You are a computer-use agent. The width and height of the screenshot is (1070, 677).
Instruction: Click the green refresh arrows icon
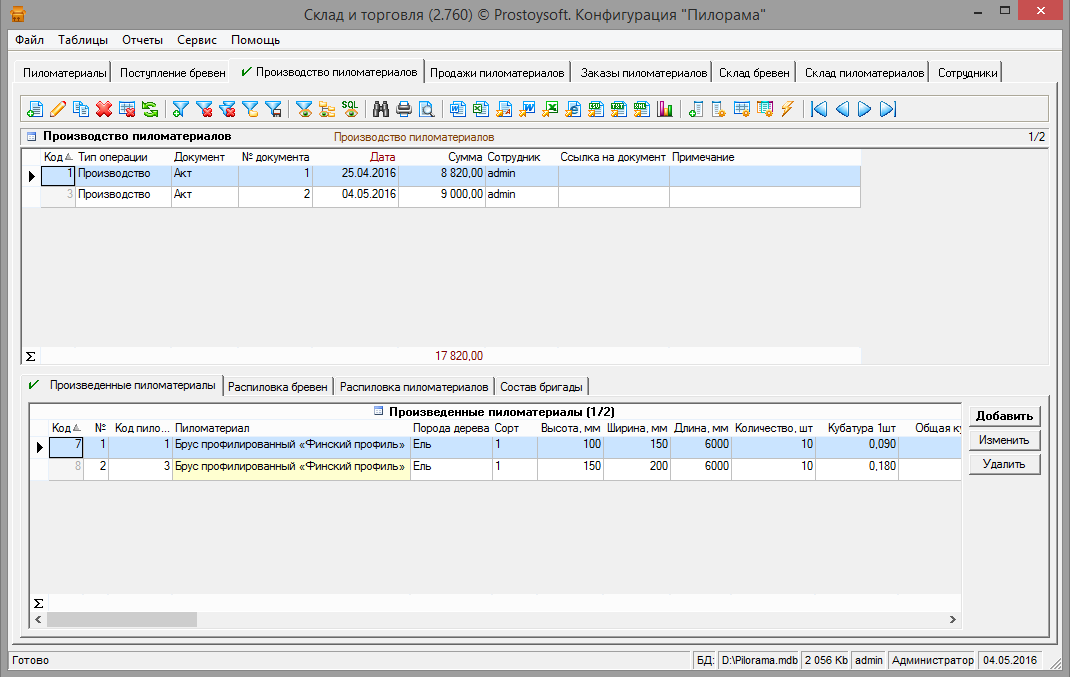pos(149,109)
